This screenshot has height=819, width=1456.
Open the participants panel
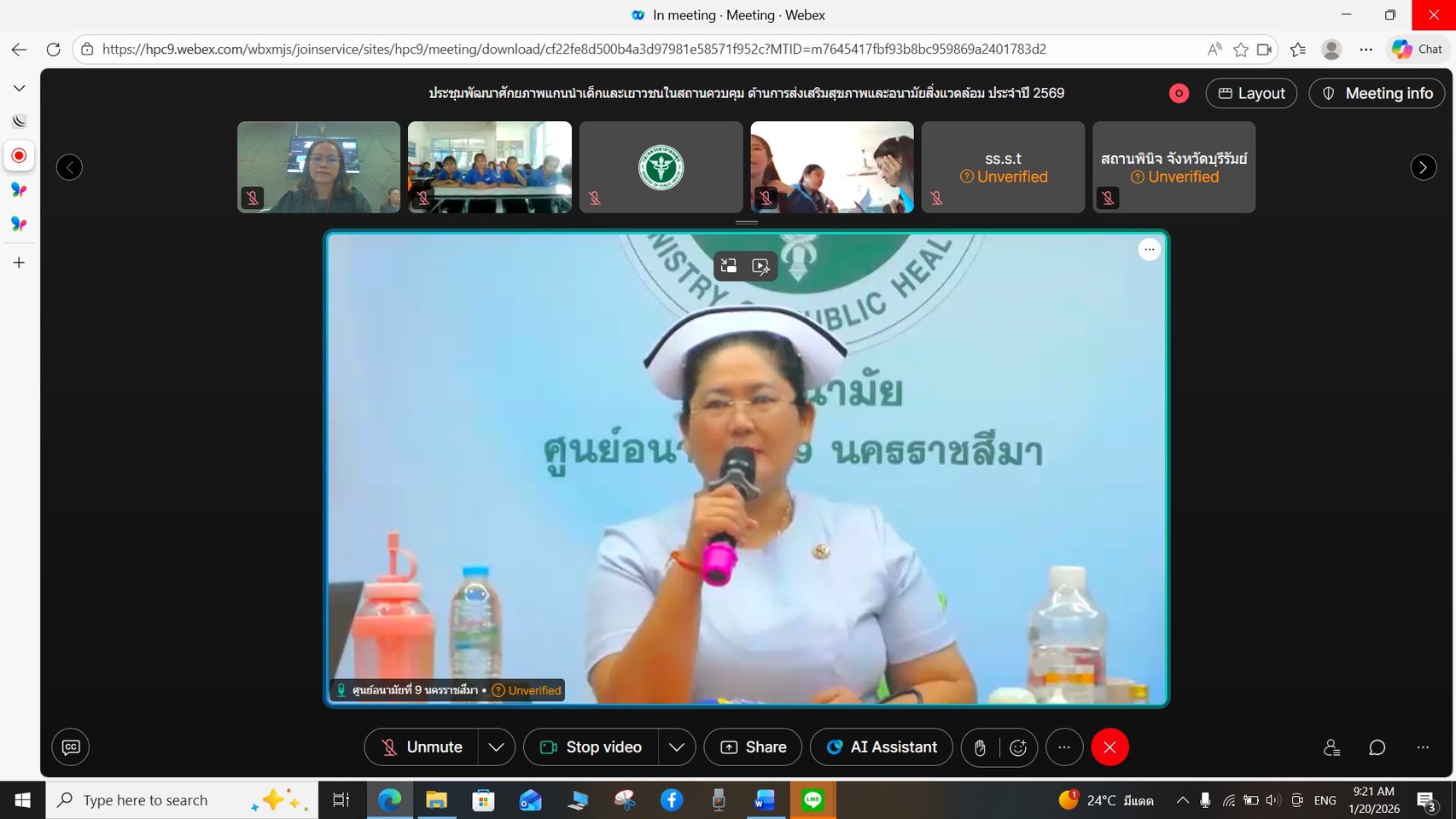(x=1331, y=747)
